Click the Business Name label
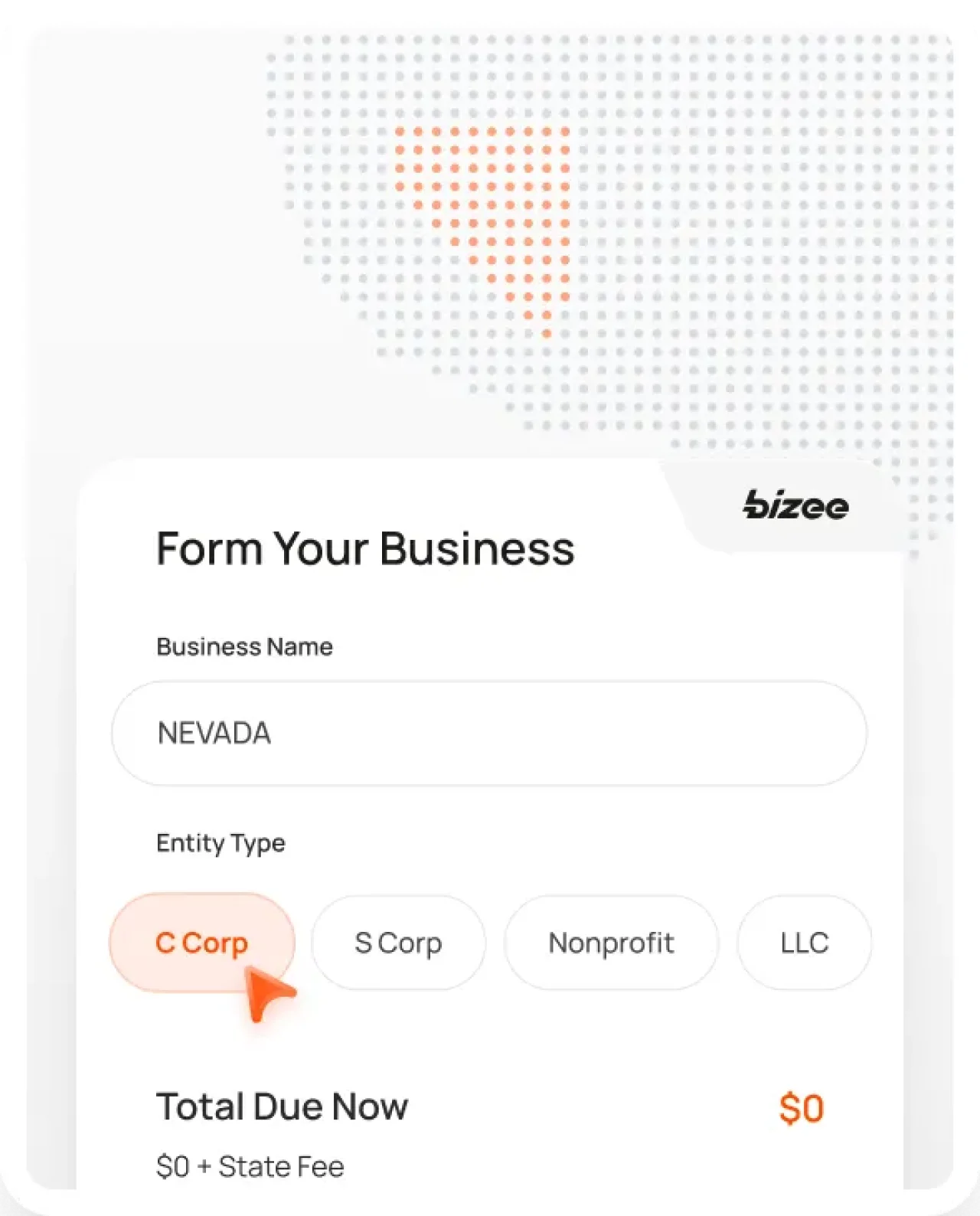Viewport: 980px width, 1216px height. 244,647
